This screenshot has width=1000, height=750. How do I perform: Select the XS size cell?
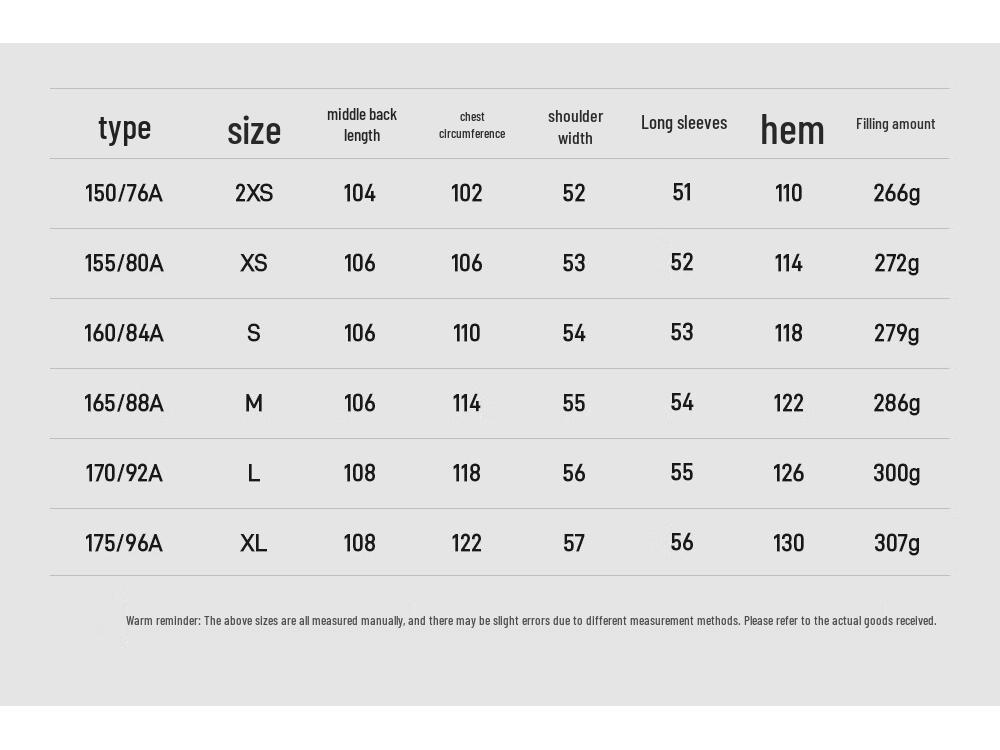[x=254, y=263]
